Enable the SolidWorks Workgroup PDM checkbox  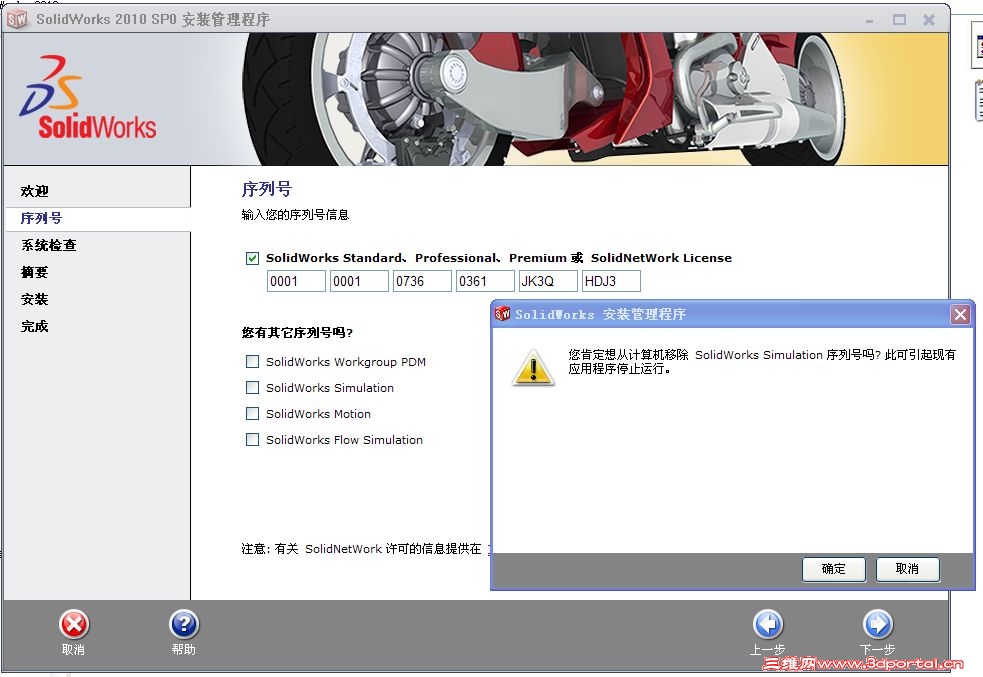coord(252,362)
